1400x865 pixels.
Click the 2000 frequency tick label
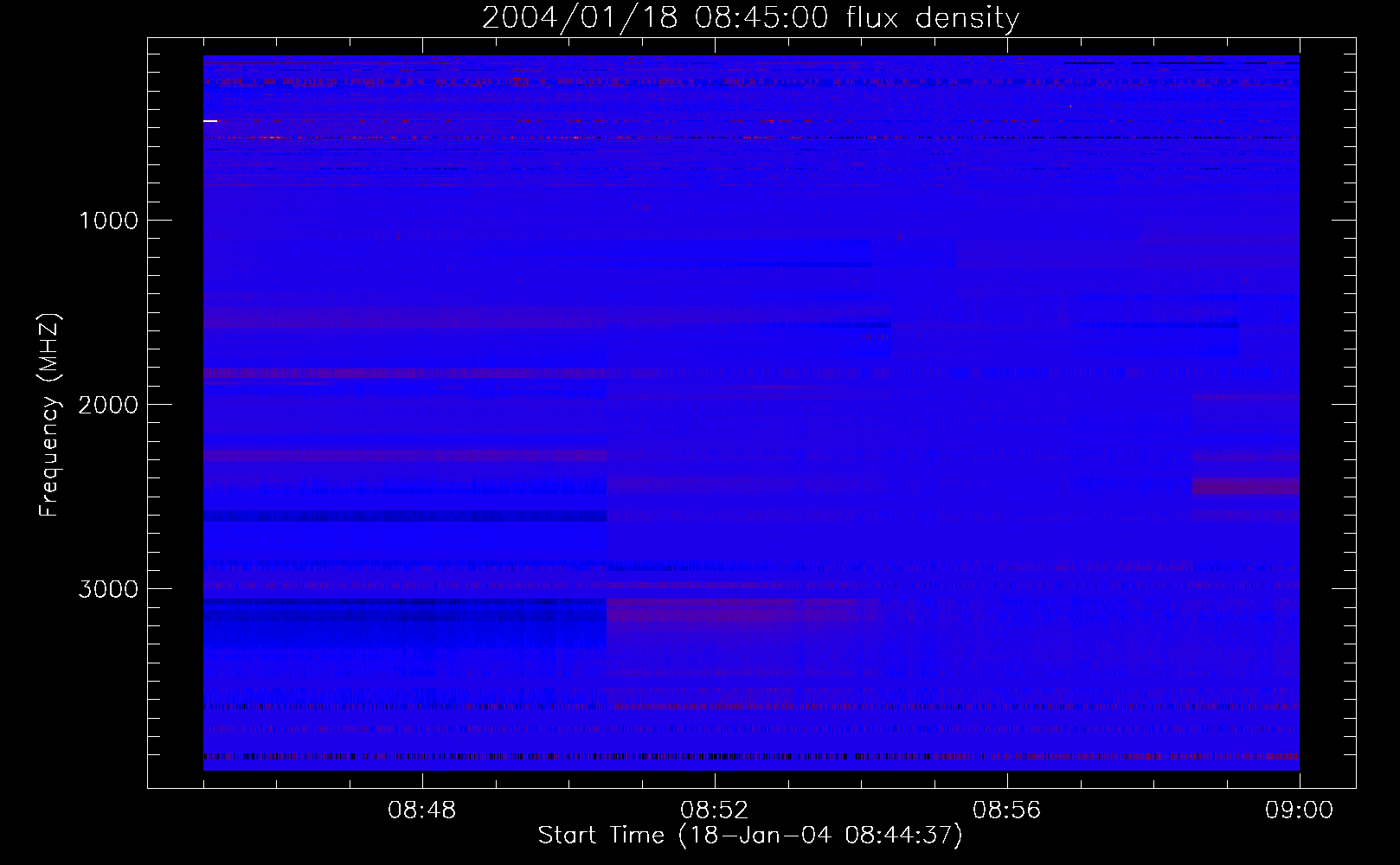click(108, 405)
